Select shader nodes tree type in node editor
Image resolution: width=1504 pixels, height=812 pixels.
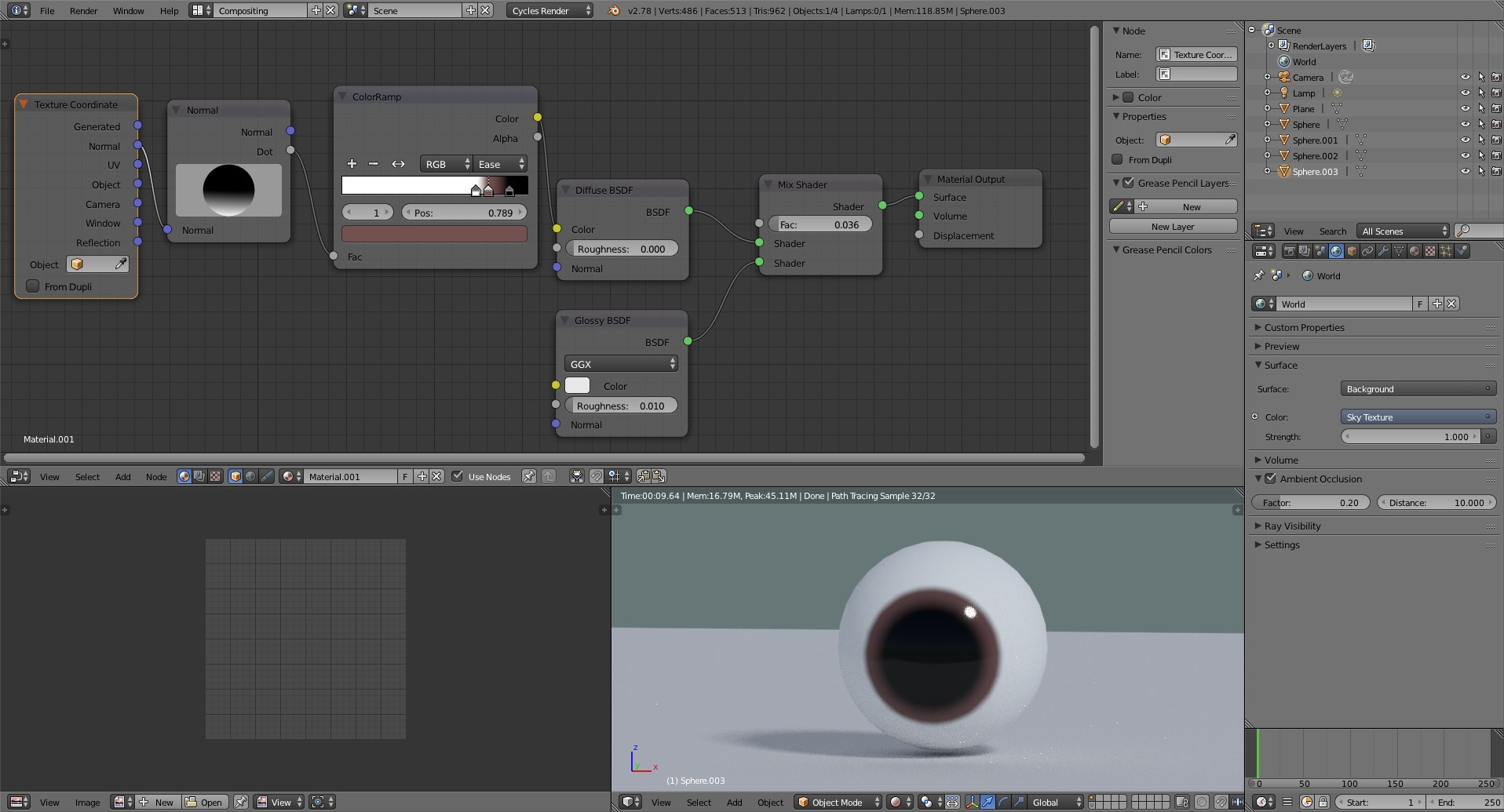pyautogui.click(x=184, y=476)
